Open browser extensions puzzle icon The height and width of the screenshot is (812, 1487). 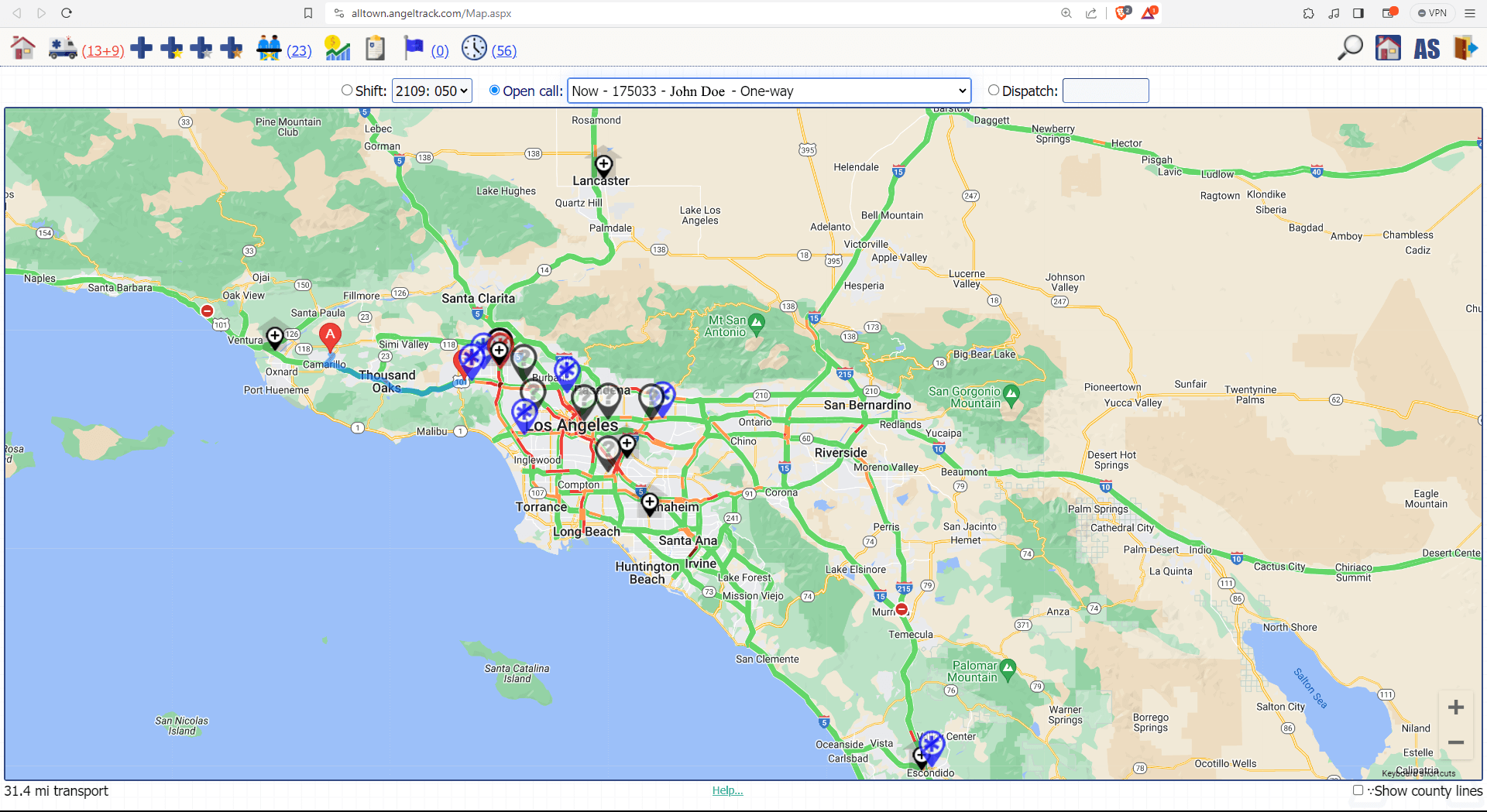1309,13
